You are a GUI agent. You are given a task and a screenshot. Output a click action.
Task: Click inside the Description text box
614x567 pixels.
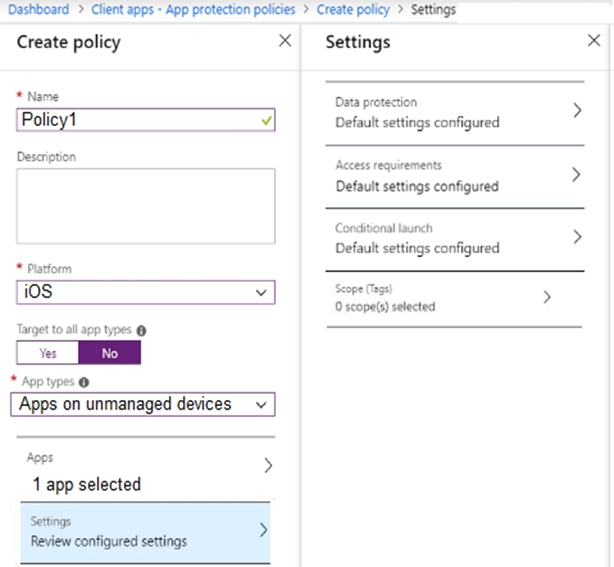coord(146,205)
